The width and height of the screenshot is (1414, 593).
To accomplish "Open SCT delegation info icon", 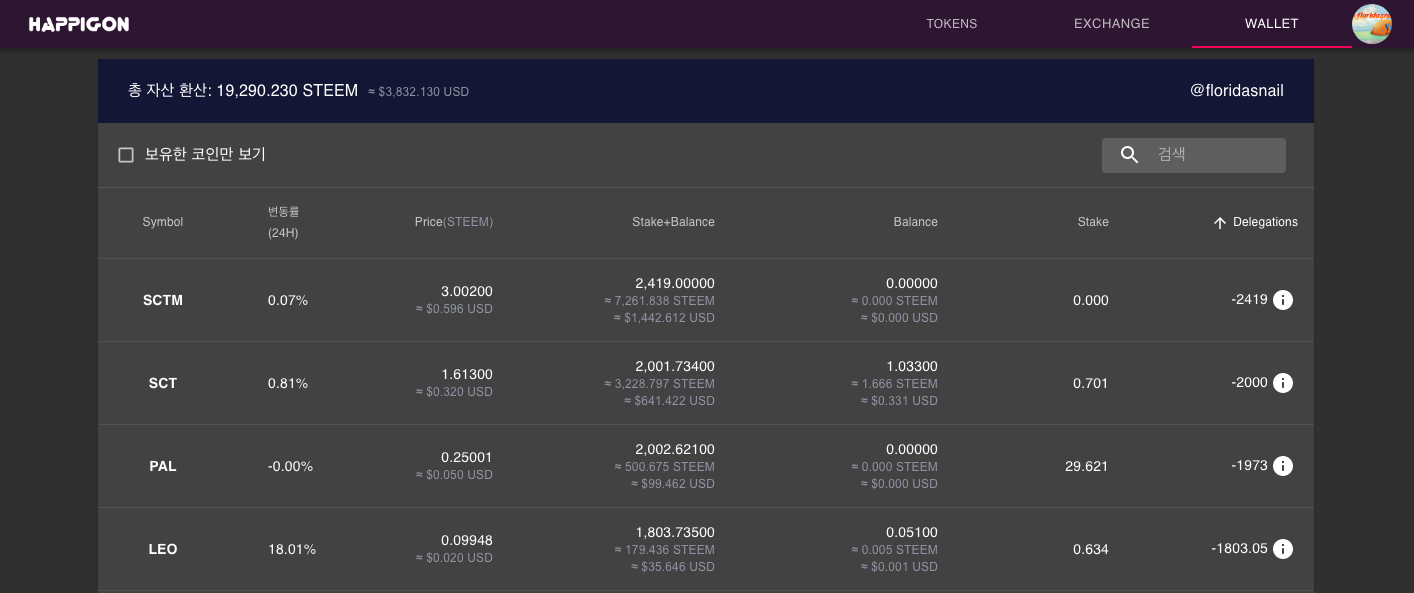I will [x=1283, y=383].
